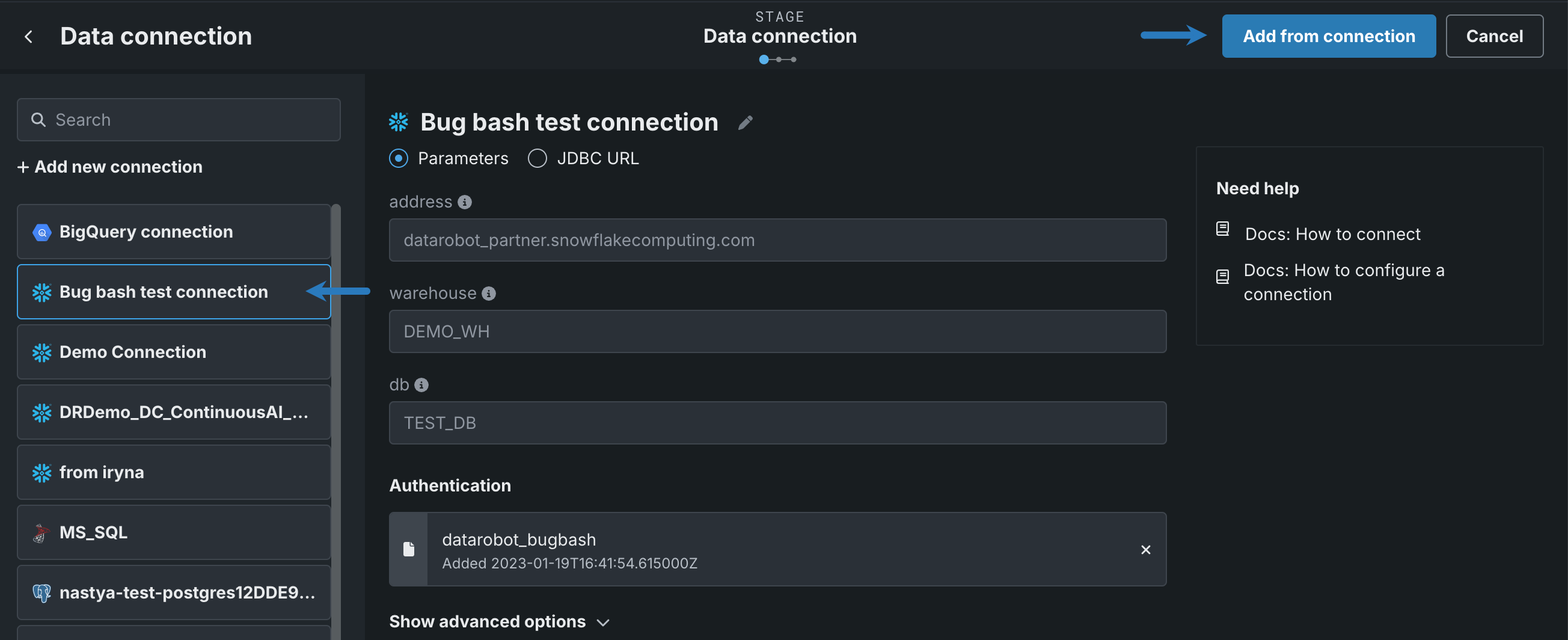Image resolution: width=1568 pixels, height=640 pixels.
Task: Click the address info icon
Action: pos(464,202)
